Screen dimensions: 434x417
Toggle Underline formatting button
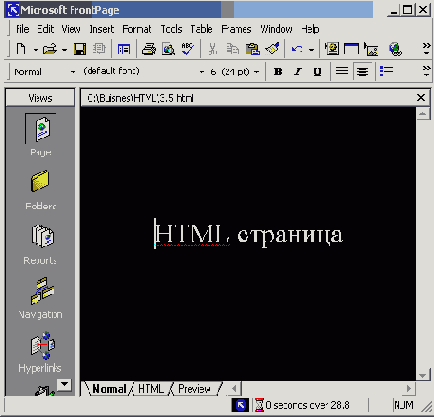tap(317, 72)
